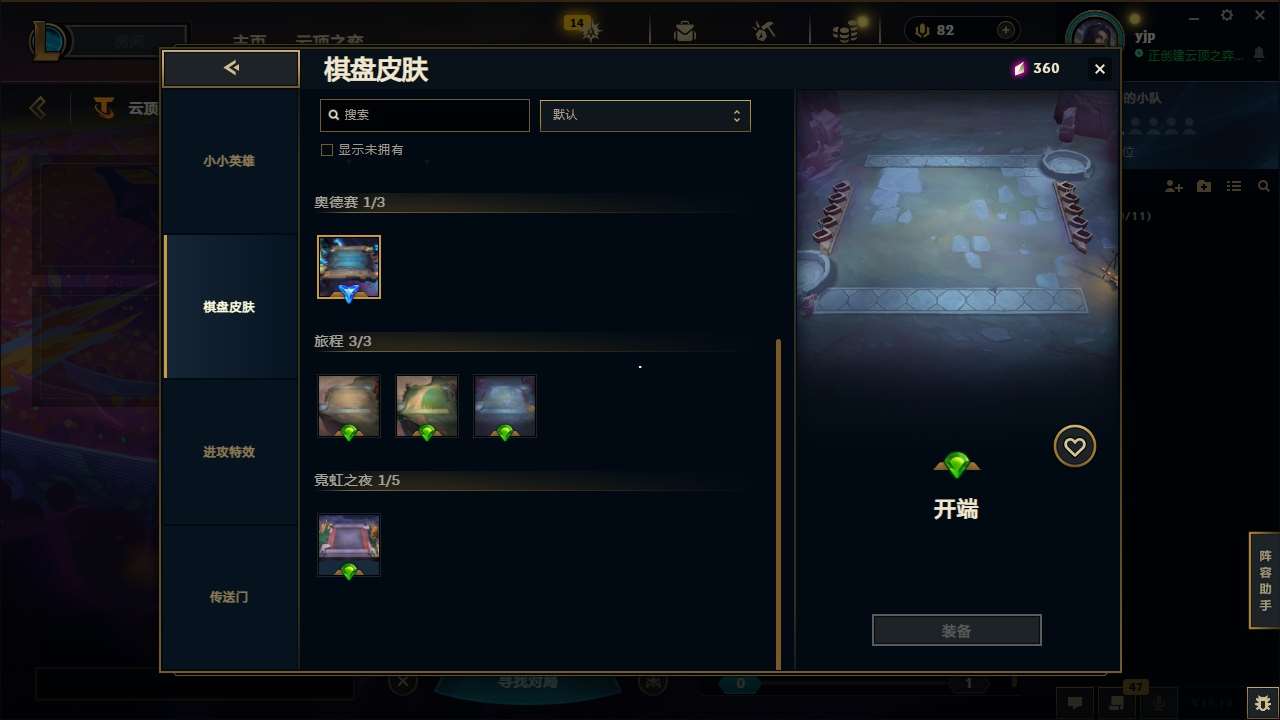Click the board list vertical scrollbar
This screenshot has height=720, width=1280.
(x=778, y=504)
